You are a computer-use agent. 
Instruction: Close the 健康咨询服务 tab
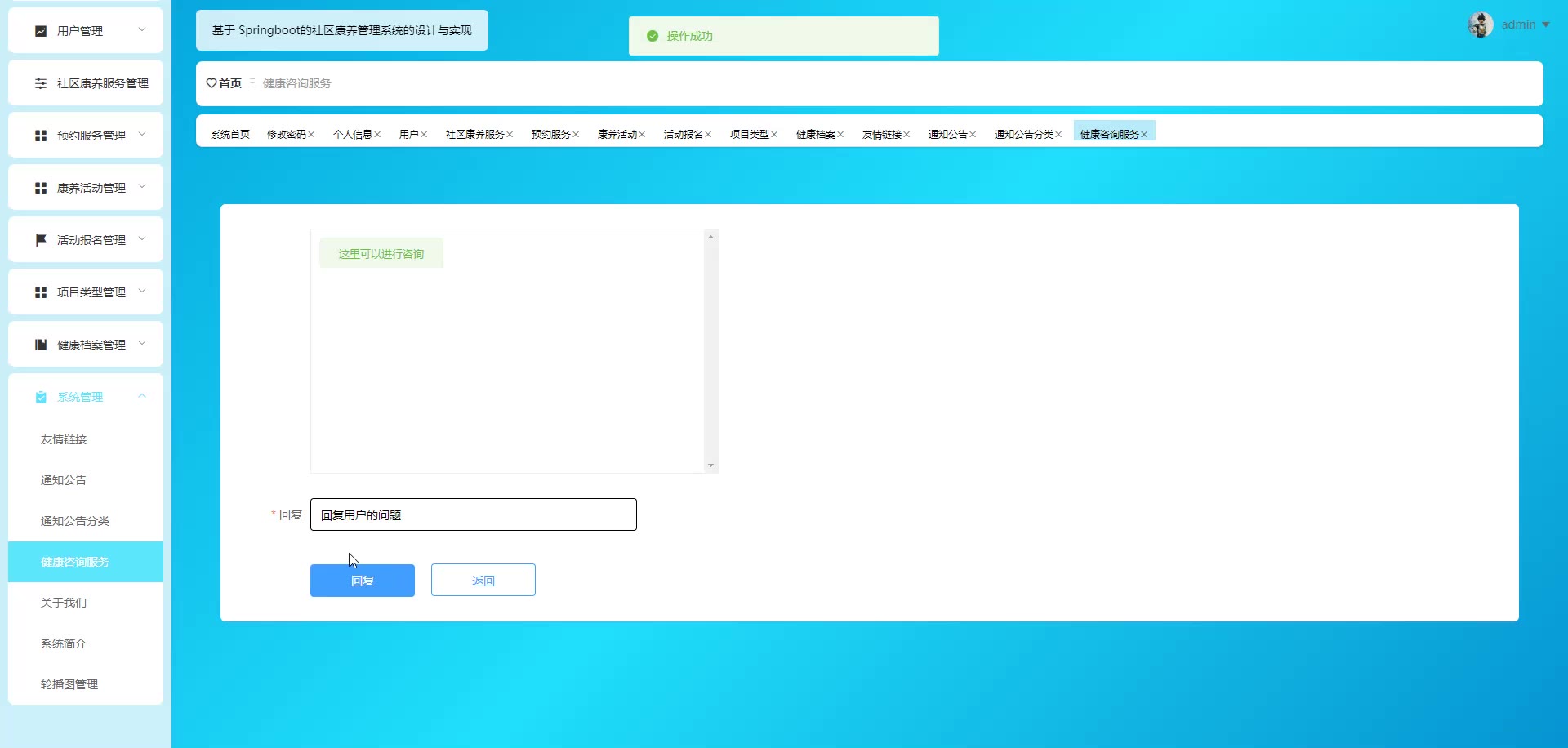[1144, 135]
